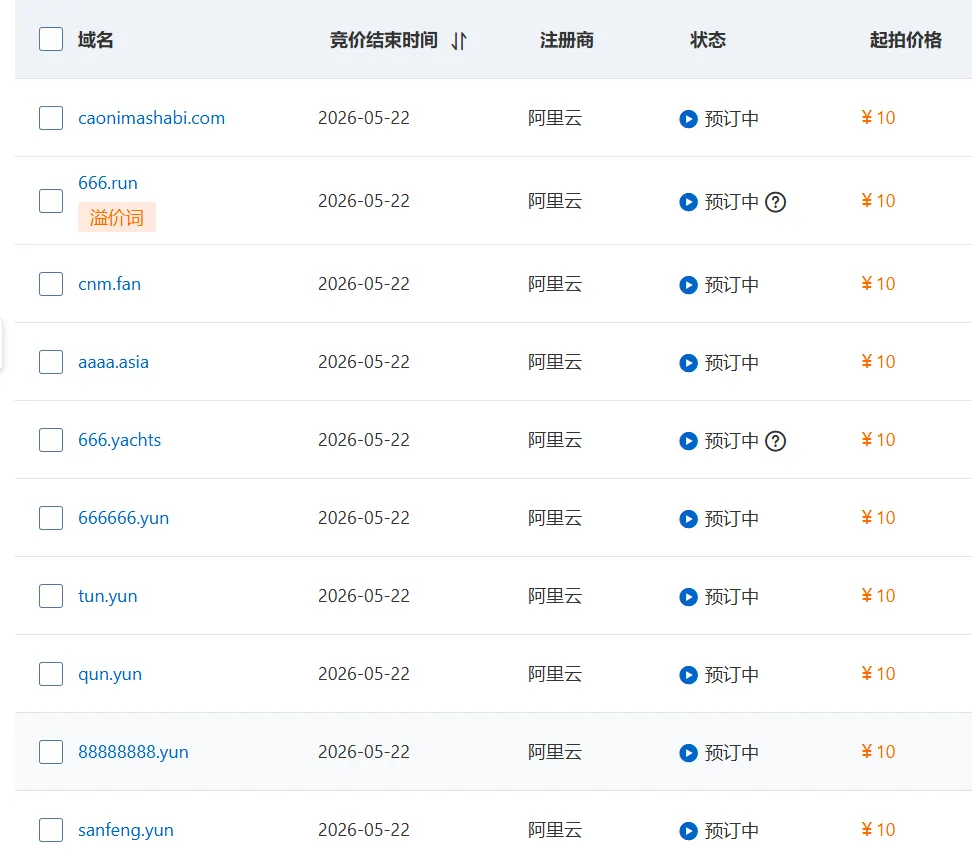Click the blue status icon for sanfeng.yun
Viewport: 972px width, 867px height.
(x=689, y=832)
